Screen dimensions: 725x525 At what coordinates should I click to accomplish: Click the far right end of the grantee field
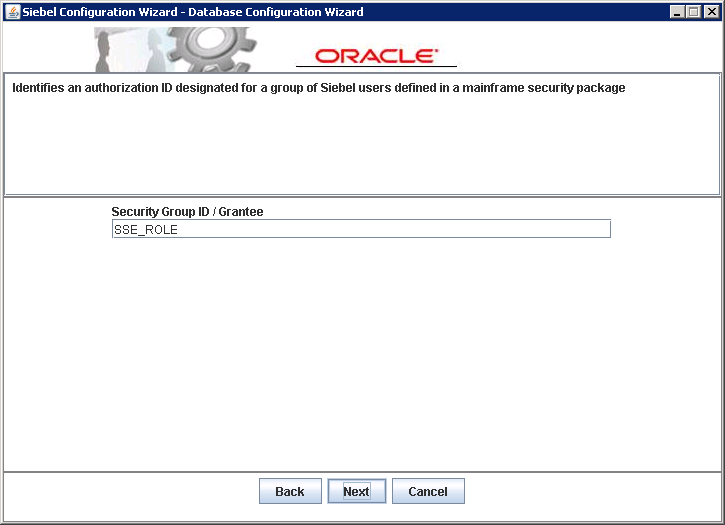coord(600,229)
